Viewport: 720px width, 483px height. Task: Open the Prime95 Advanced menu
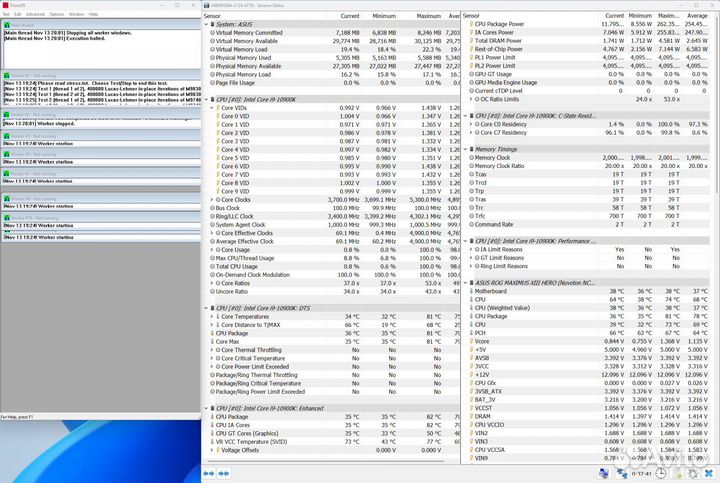point(35,14)
